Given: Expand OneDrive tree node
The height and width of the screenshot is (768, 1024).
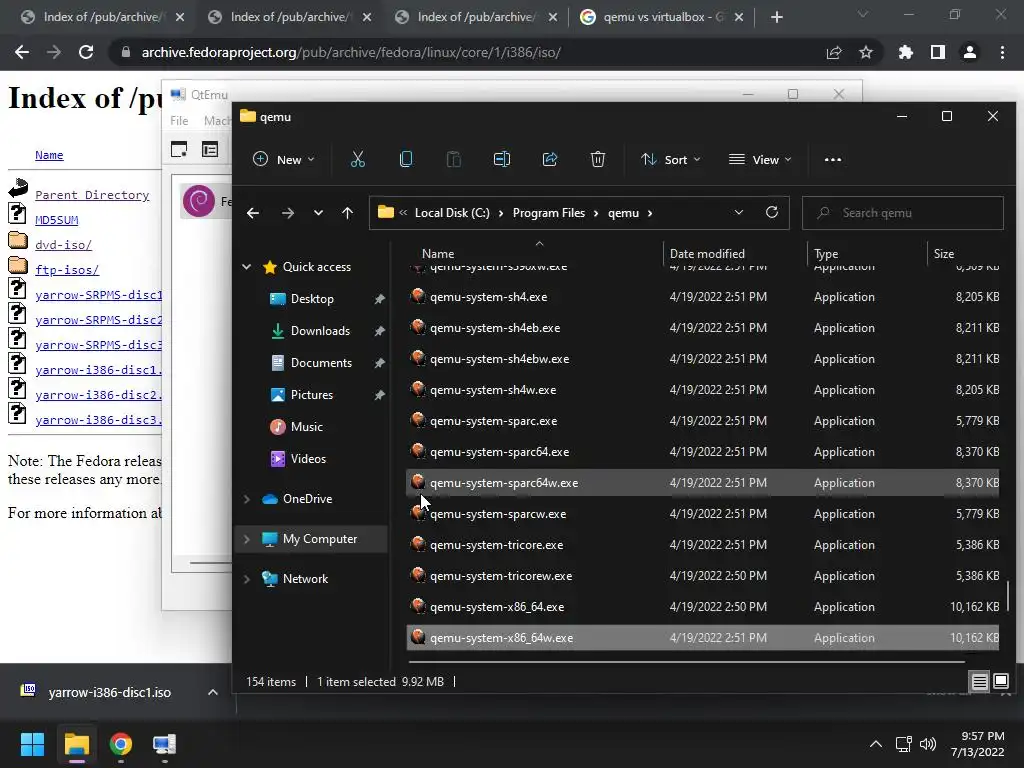Looking at the screenshot, I should click(247, 499).
